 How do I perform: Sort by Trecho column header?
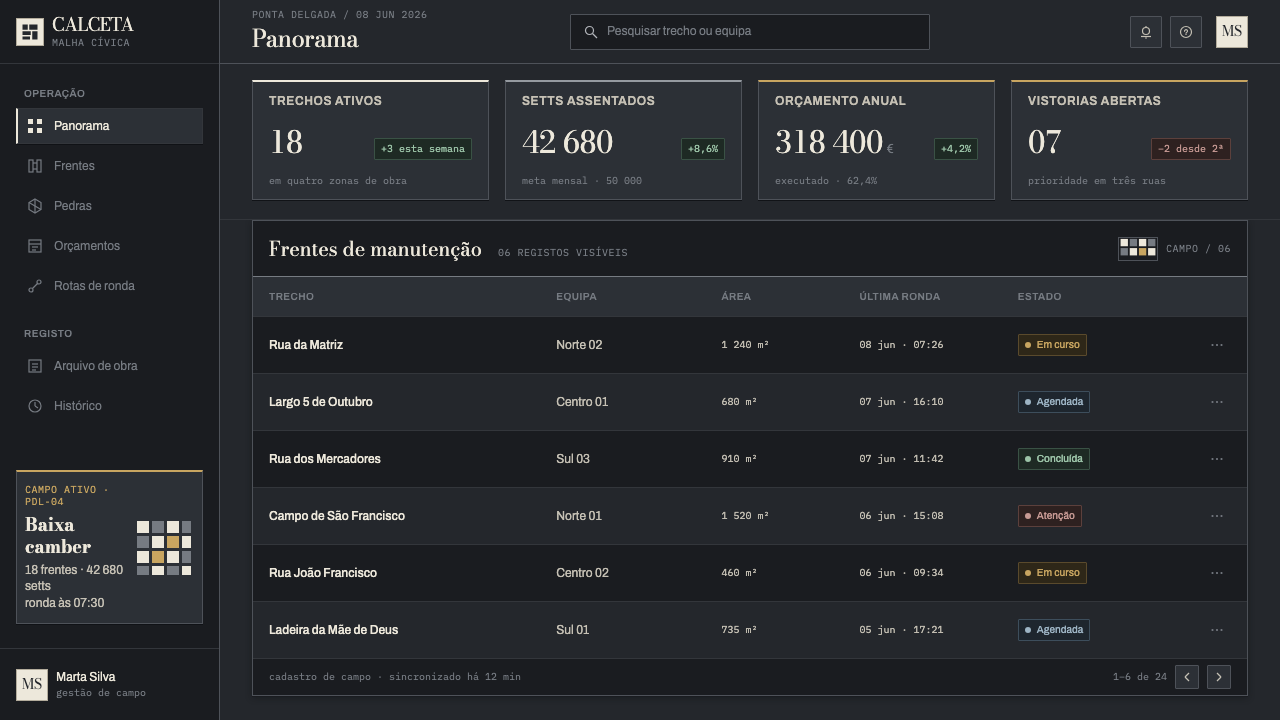(291, 297)
